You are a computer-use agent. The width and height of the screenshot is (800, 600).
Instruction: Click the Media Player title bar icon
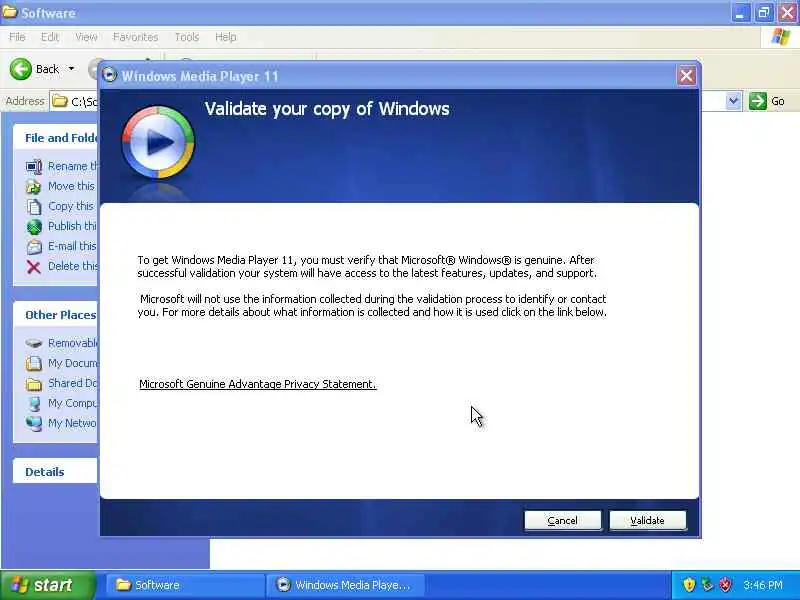110,75
